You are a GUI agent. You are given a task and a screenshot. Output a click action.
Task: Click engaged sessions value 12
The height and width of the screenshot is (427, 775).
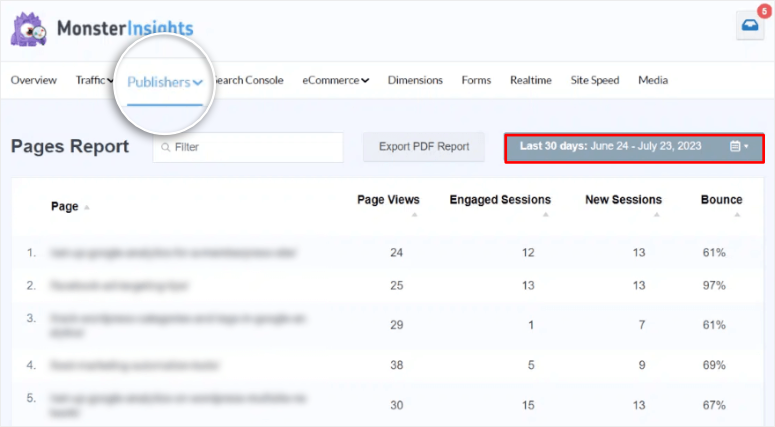(x=528, y=253)
